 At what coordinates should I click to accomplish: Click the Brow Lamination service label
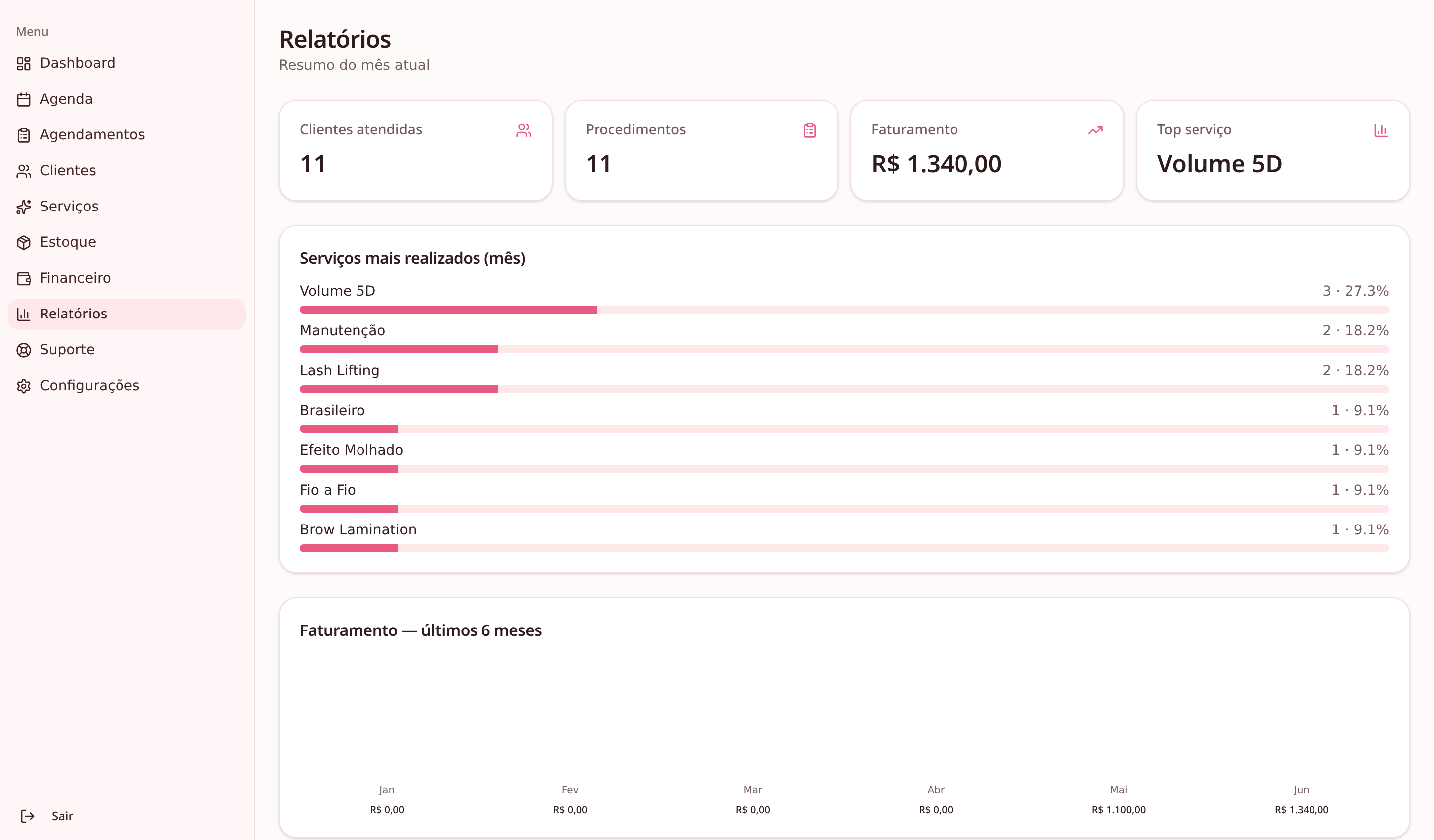(x=358, y=529)
